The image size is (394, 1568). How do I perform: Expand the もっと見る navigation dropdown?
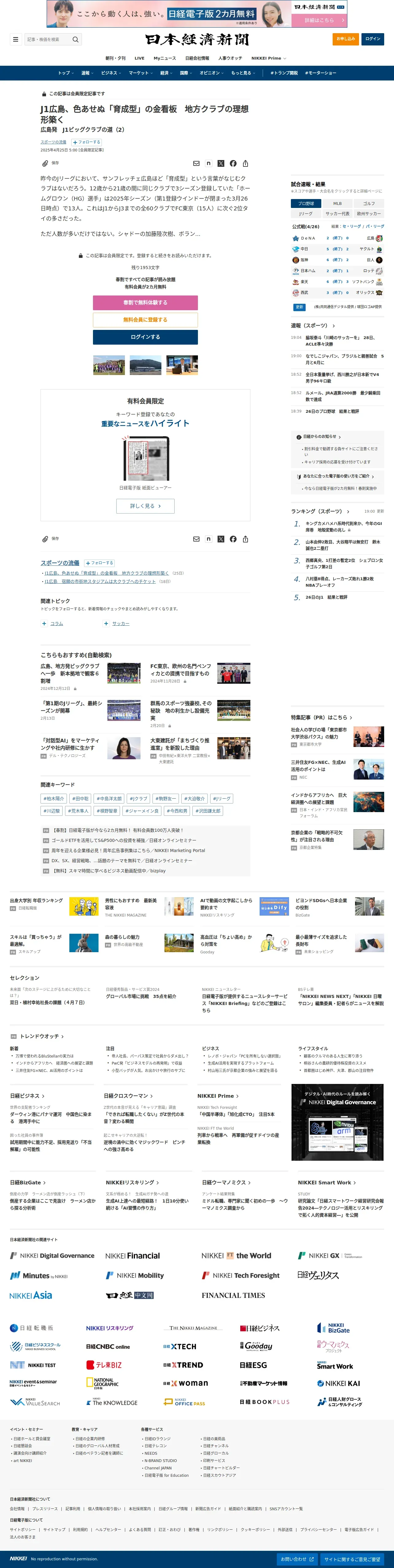[x=243, y=73]
